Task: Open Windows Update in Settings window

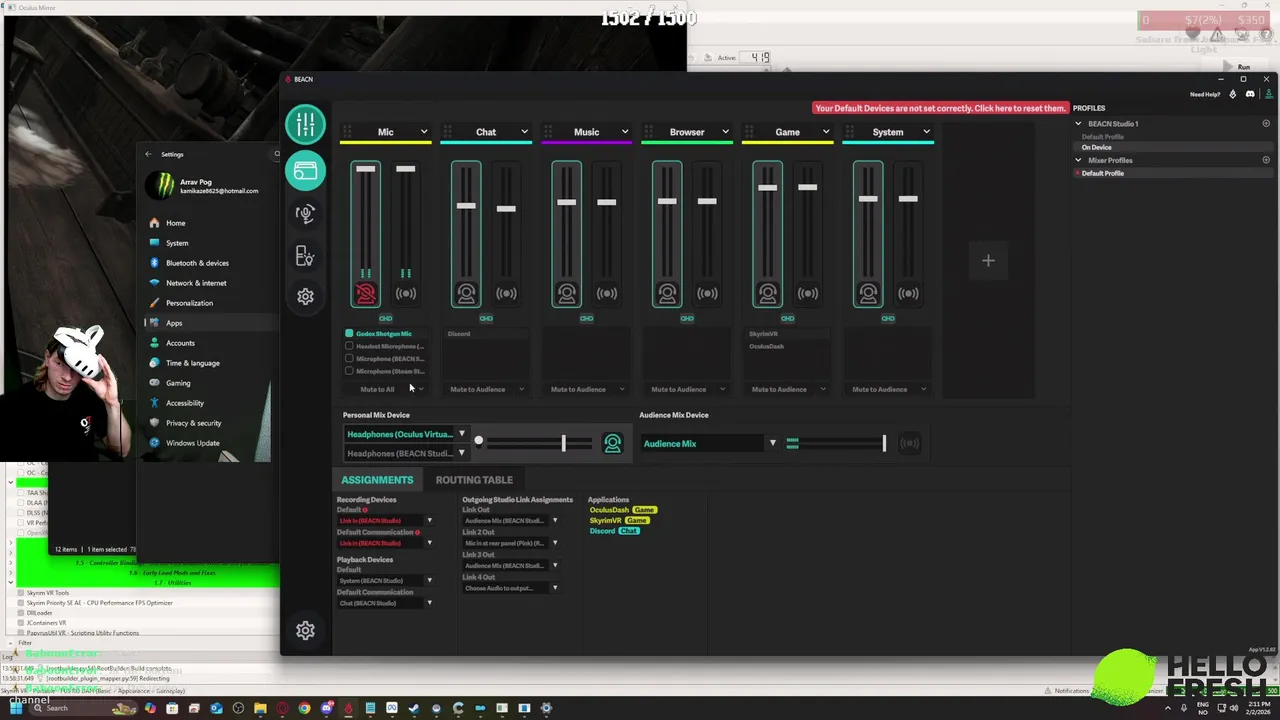Action: click(x=207, y=443)
